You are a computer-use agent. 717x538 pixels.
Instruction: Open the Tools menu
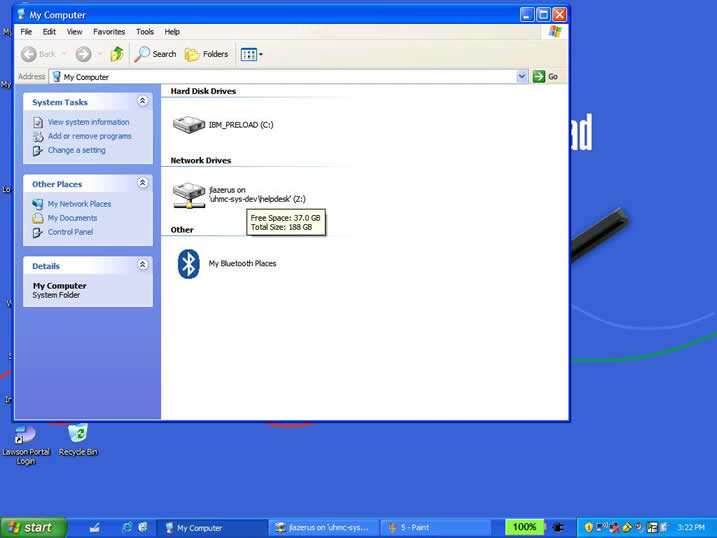145,32
